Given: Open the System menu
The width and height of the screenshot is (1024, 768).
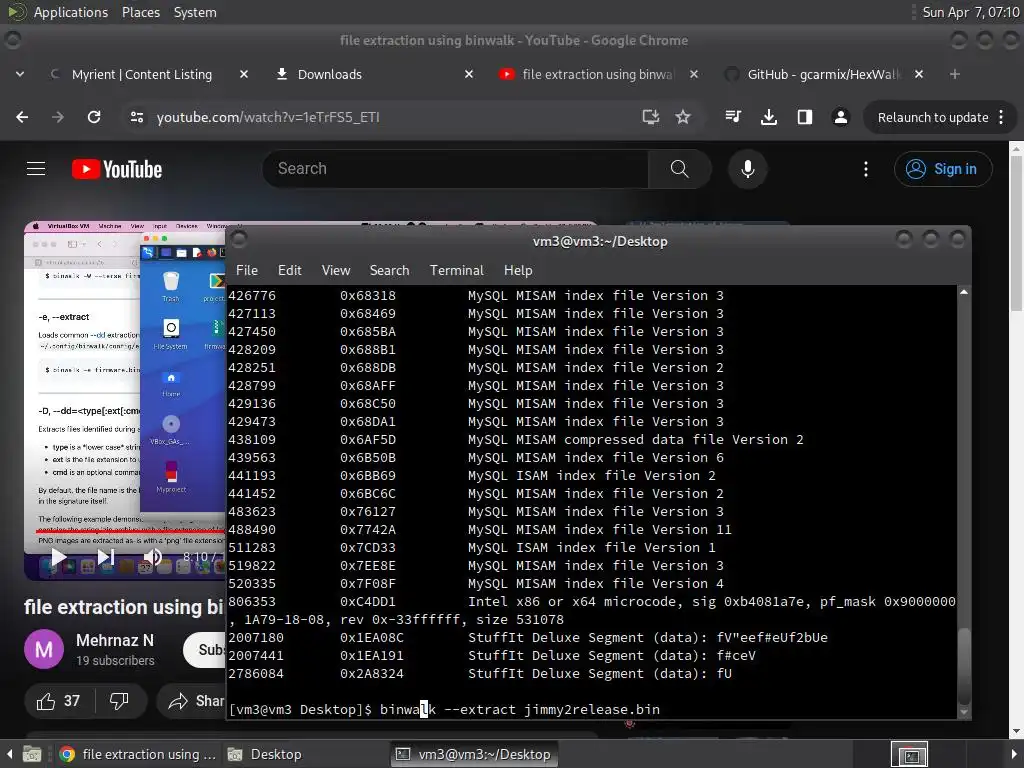Looking at the screenshot, I should (195, 12).
